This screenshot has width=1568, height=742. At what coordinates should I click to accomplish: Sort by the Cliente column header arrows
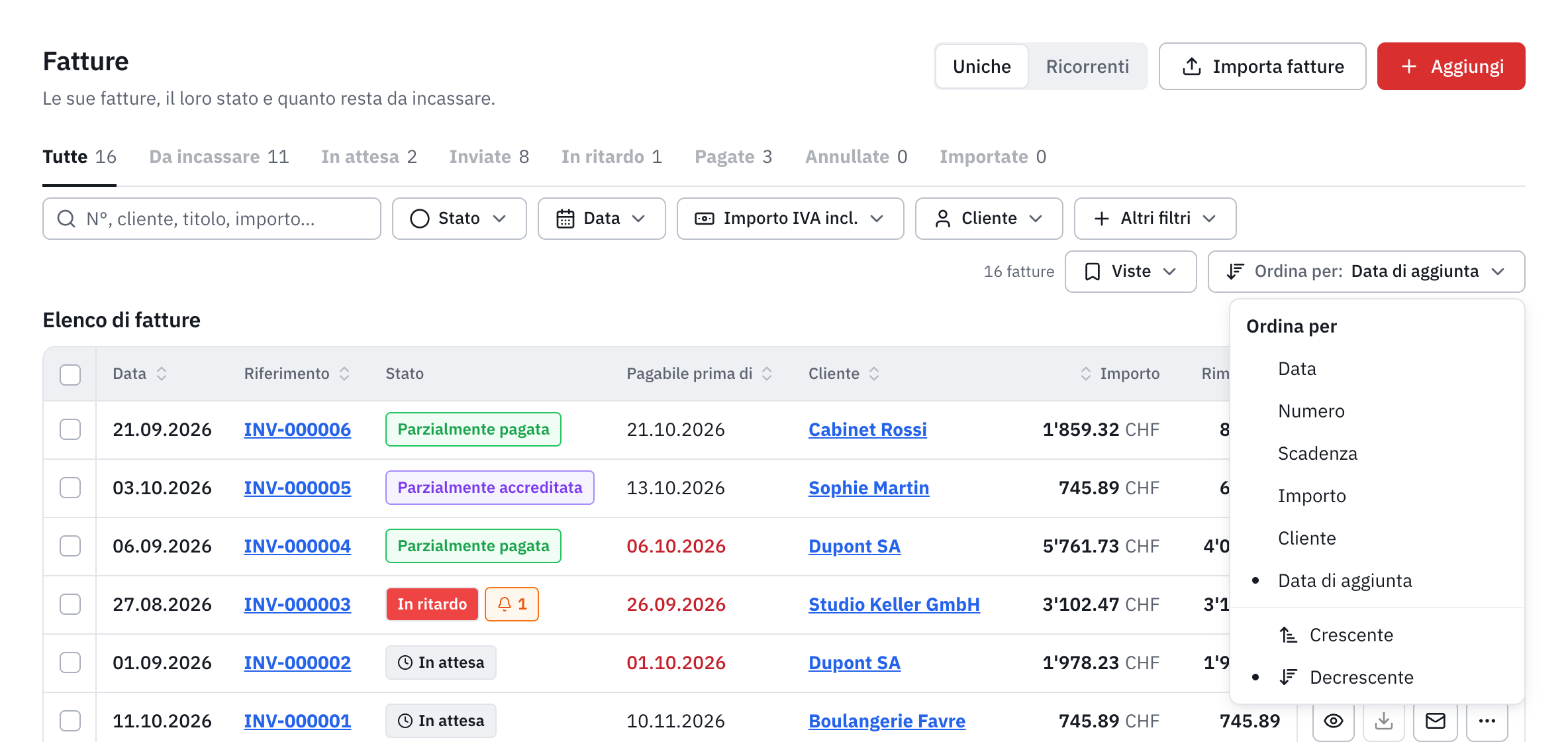click(x=874, y=374)
